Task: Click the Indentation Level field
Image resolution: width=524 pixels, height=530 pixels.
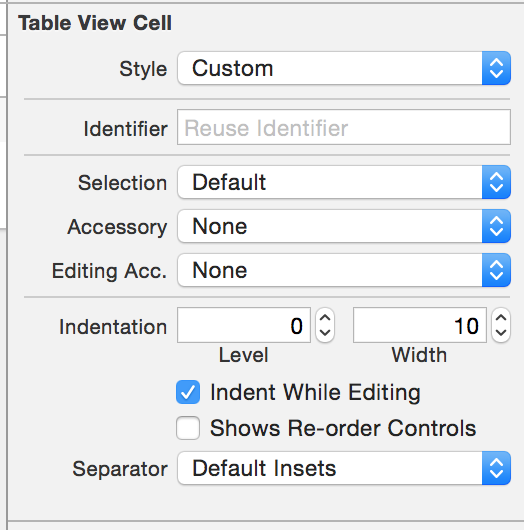Action: pos(244,325)
